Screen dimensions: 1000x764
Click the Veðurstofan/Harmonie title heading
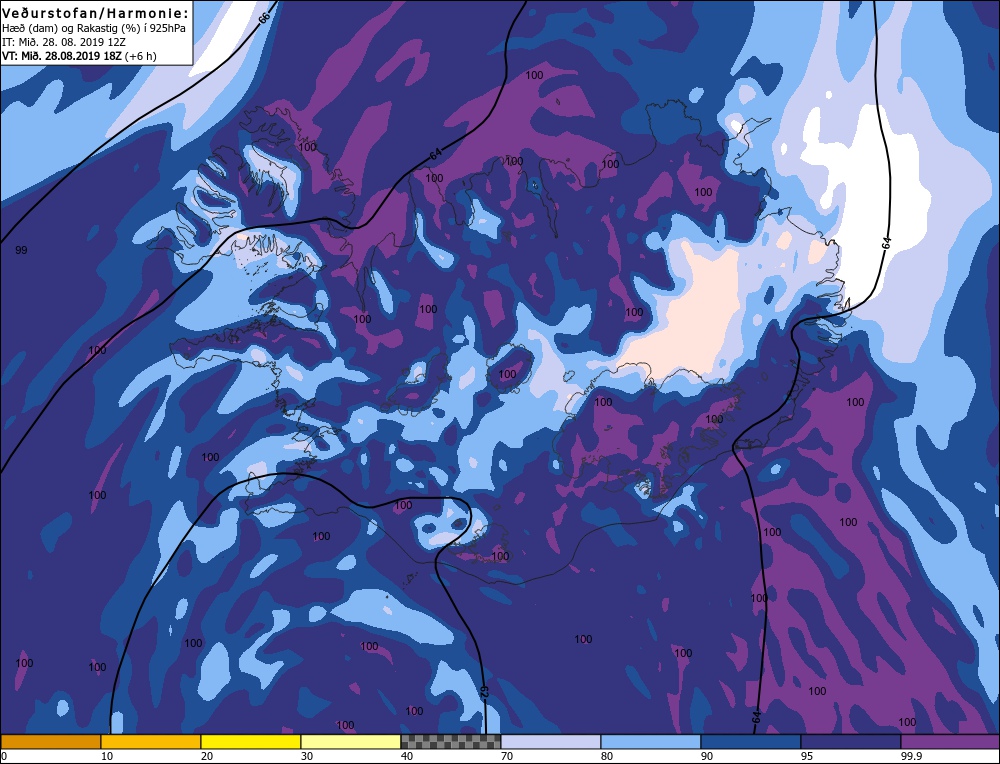96,13
